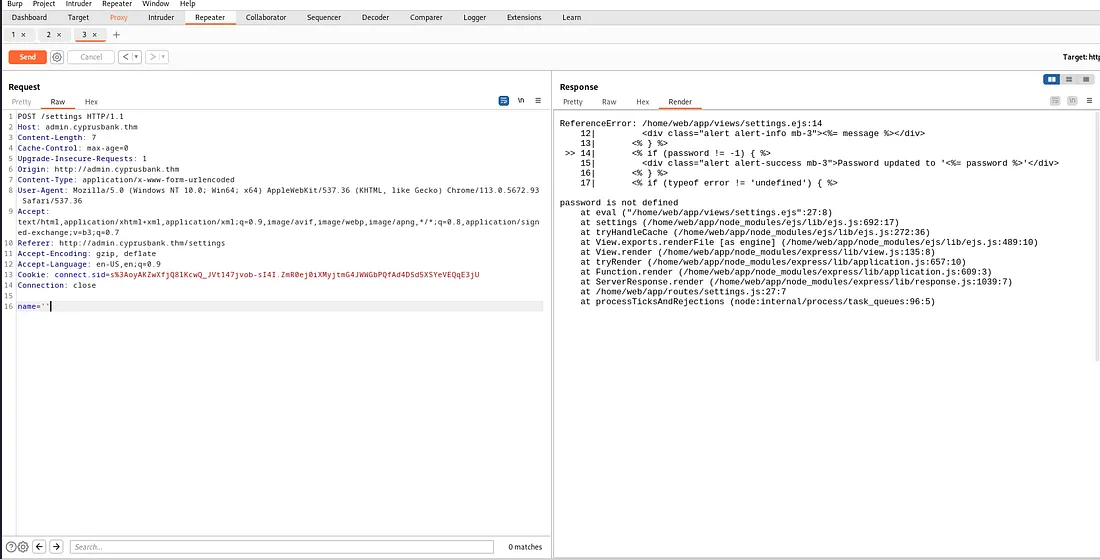Click the 'Connection: close' header line
The height and width of the screenshot is (559, 1100).
pos(57,285)
